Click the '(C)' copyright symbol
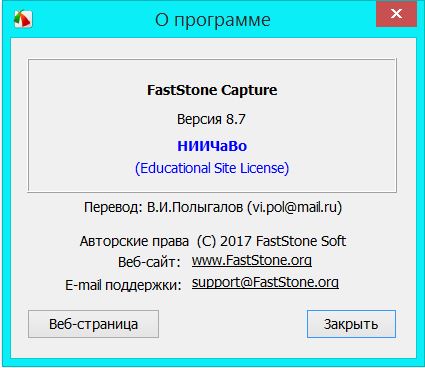This screenshot has width=425, height=368. pyautogui.click(x=206, y=241)
